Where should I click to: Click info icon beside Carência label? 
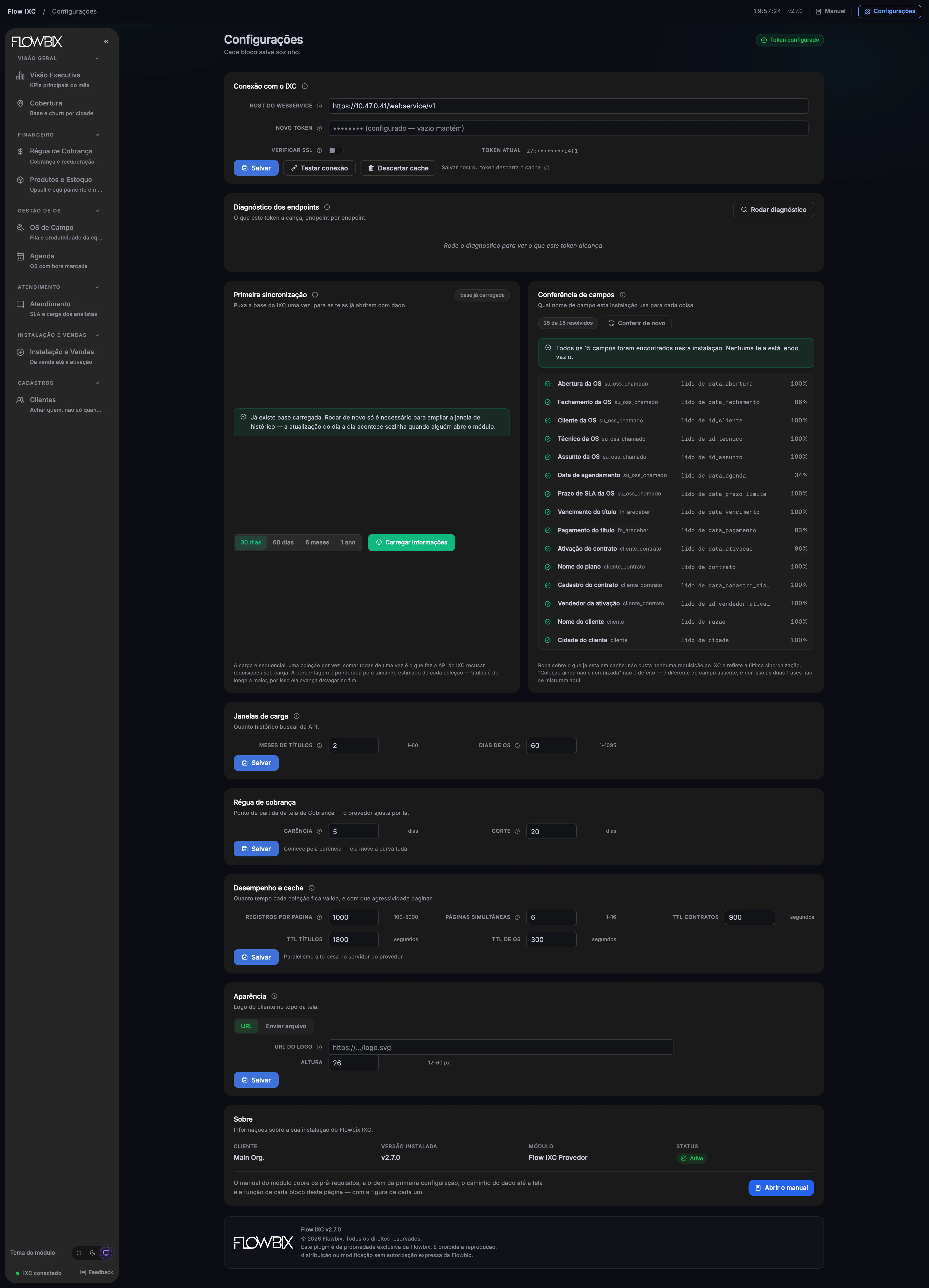click(319, 831)
